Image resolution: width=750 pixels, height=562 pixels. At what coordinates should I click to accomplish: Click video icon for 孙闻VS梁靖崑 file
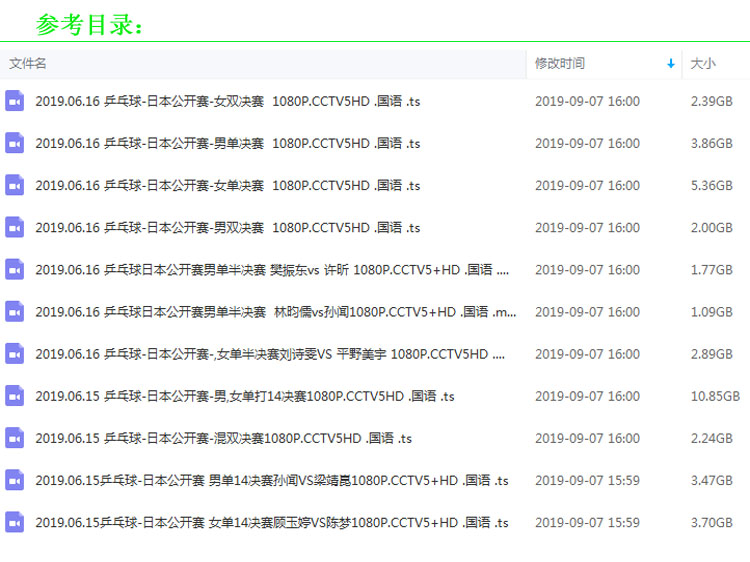[x=15, y=480]
